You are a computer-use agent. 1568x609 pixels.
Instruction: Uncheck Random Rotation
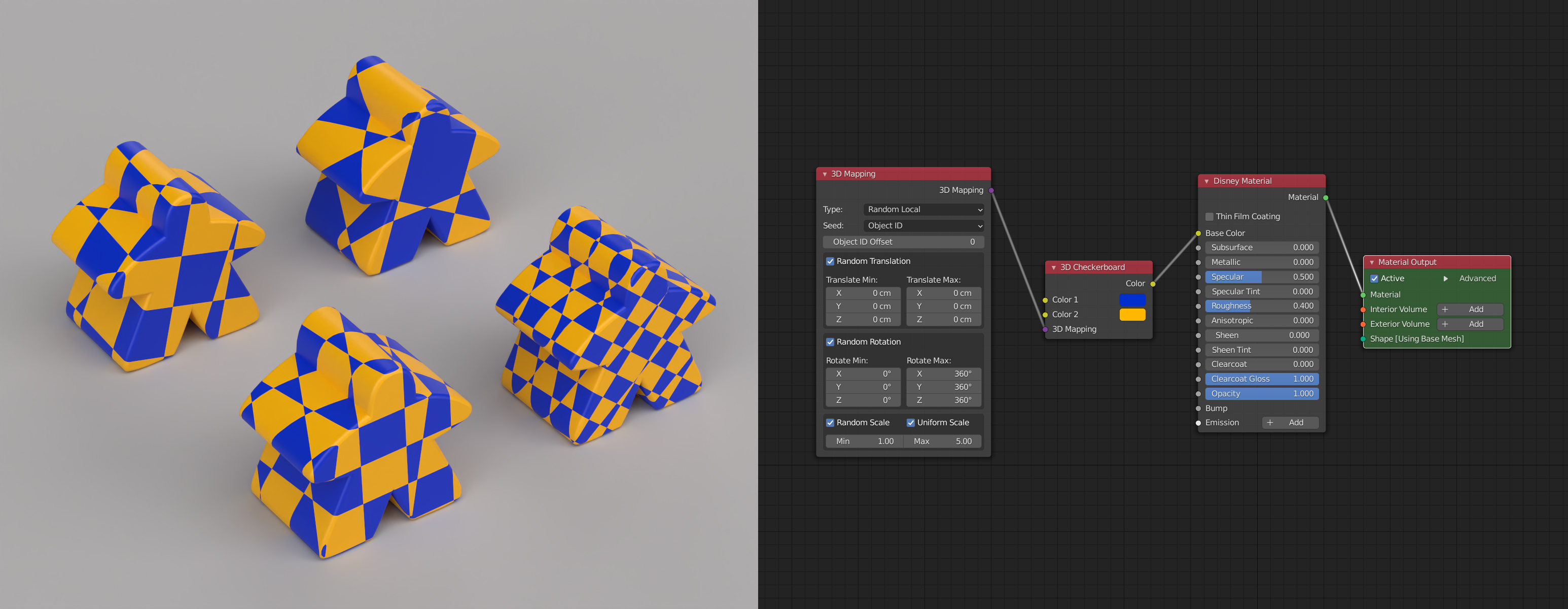click(830, 342)
